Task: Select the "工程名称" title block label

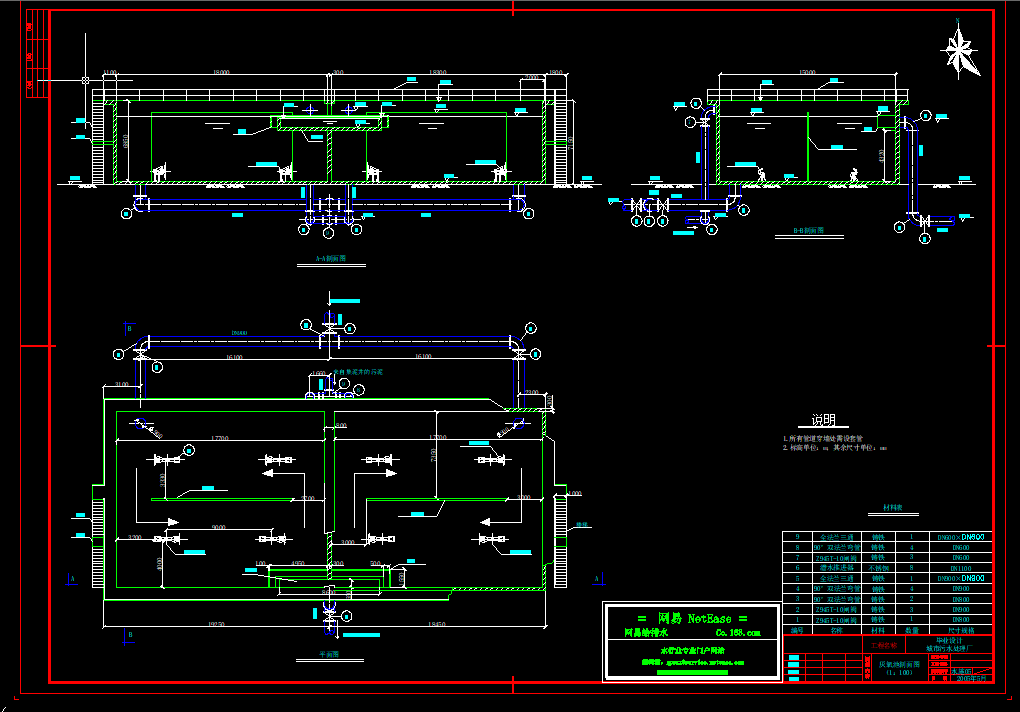Action: coord(884,645)
